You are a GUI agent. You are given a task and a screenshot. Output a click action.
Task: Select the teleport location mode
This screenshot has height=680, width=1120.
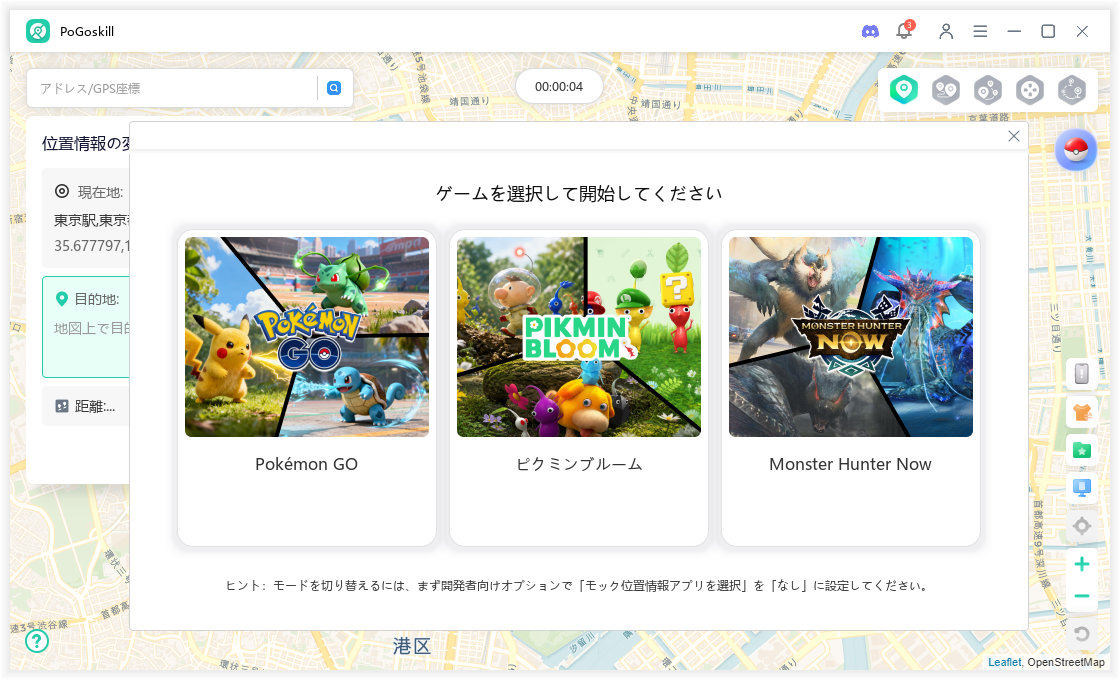click(x=904, y=90)
